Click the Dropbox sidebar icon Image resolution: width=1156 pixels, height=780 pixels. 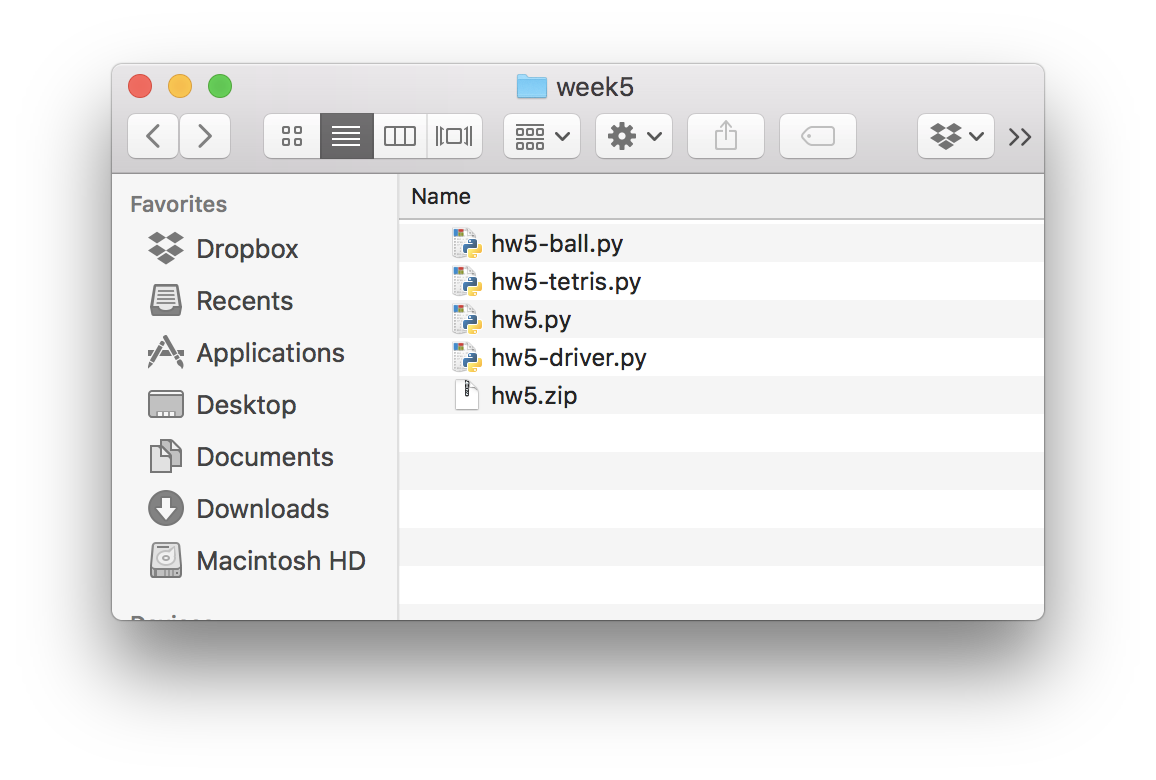click(x=166, y=248)
